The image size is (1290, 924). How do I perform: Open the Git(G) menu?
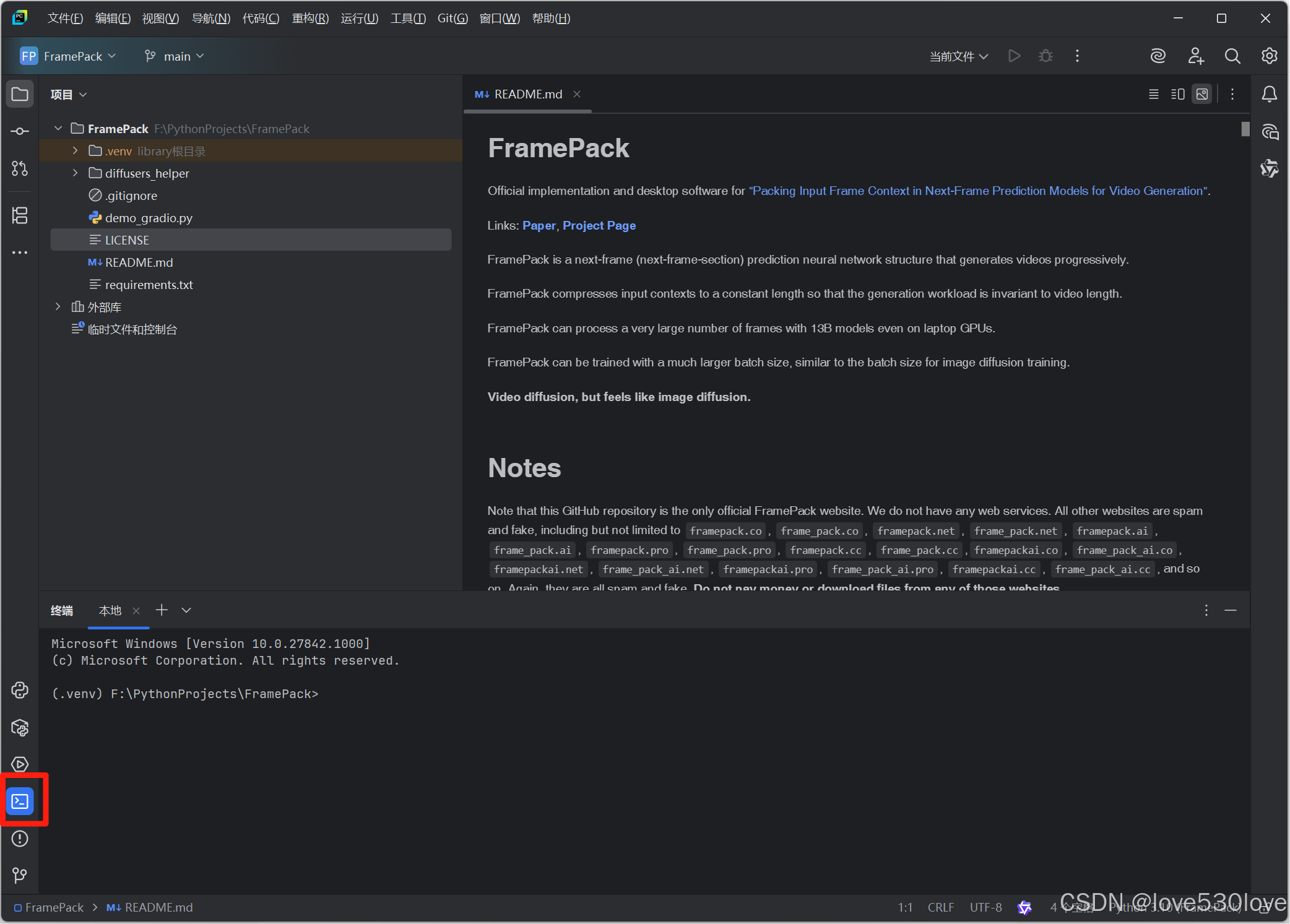point(452,19)
